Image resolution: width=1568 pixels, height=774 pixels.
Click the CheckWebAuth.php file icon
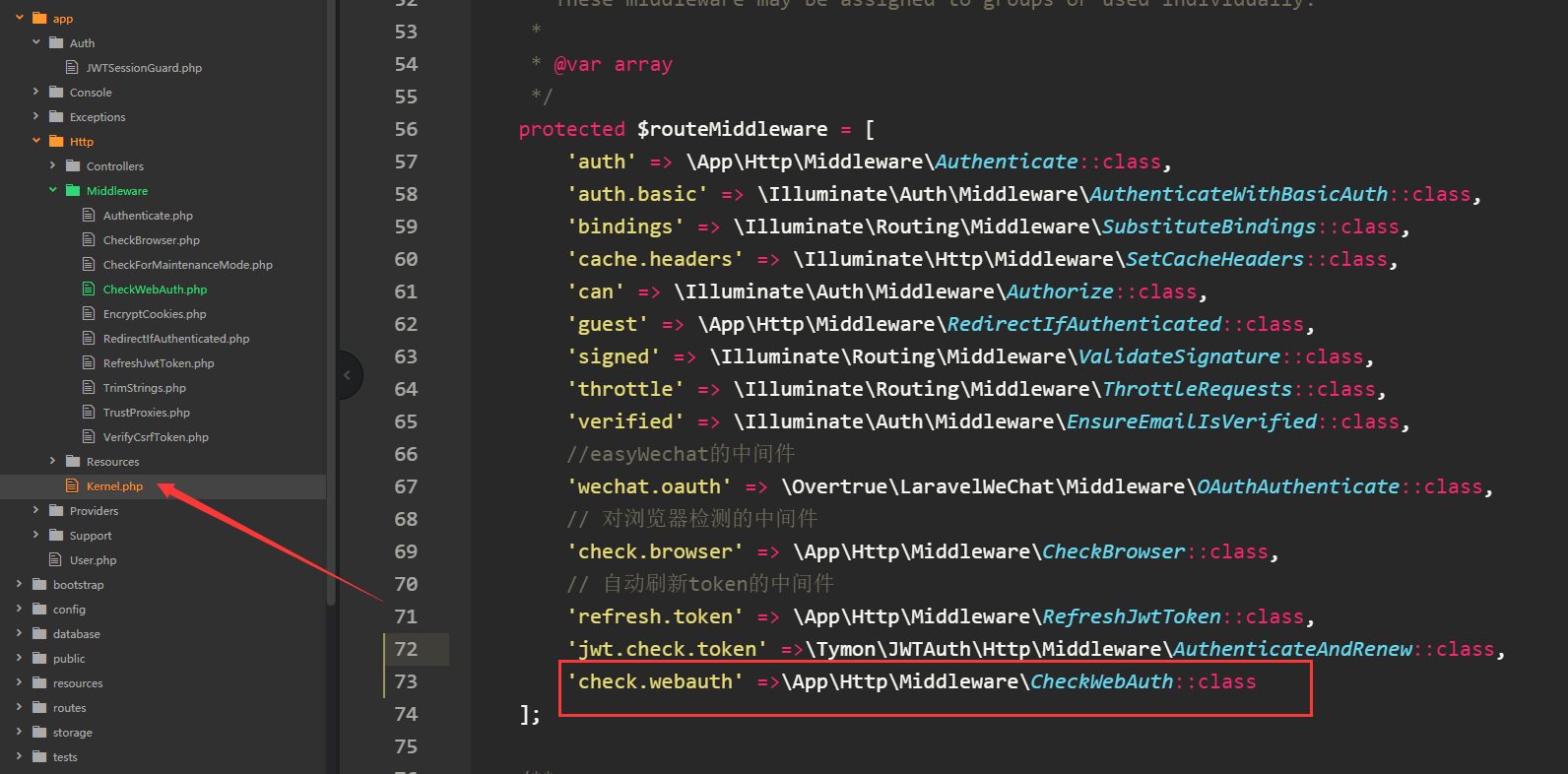(x=89, y=289)
